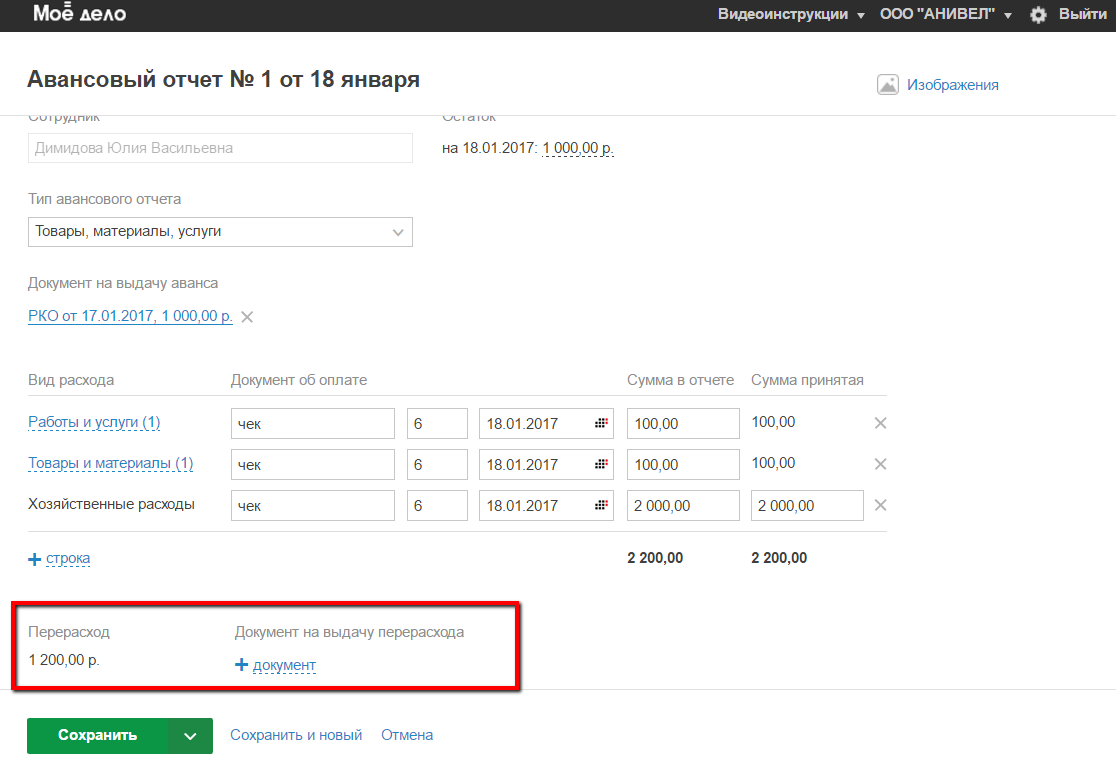
Task: Open the Изображения picture icon
Action: click(888, 85)
